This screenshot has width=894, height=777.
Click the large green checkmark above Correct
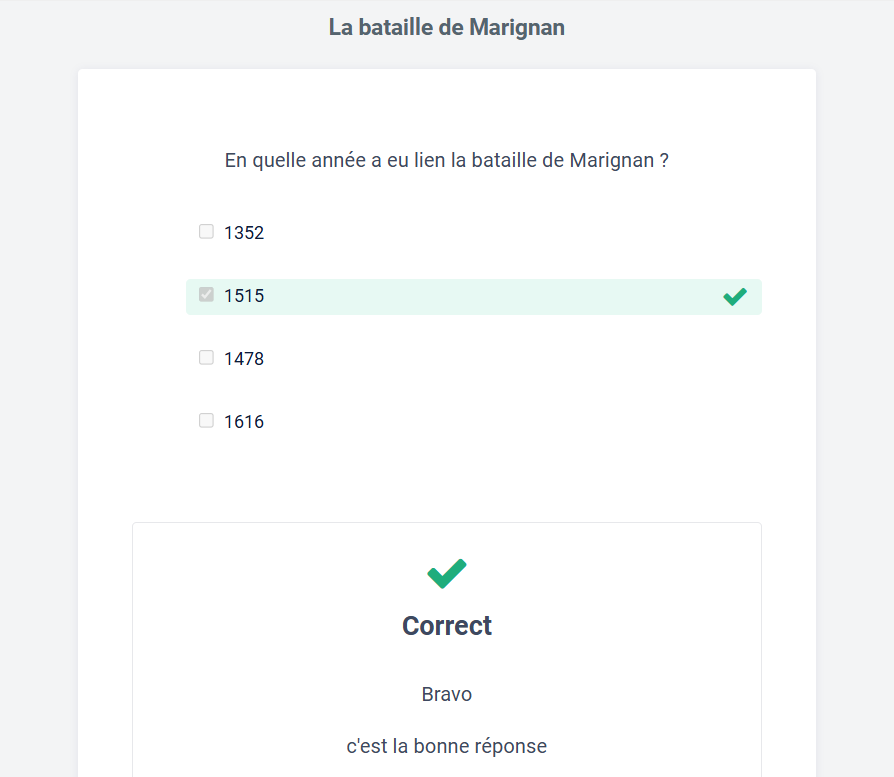point(447,573)
